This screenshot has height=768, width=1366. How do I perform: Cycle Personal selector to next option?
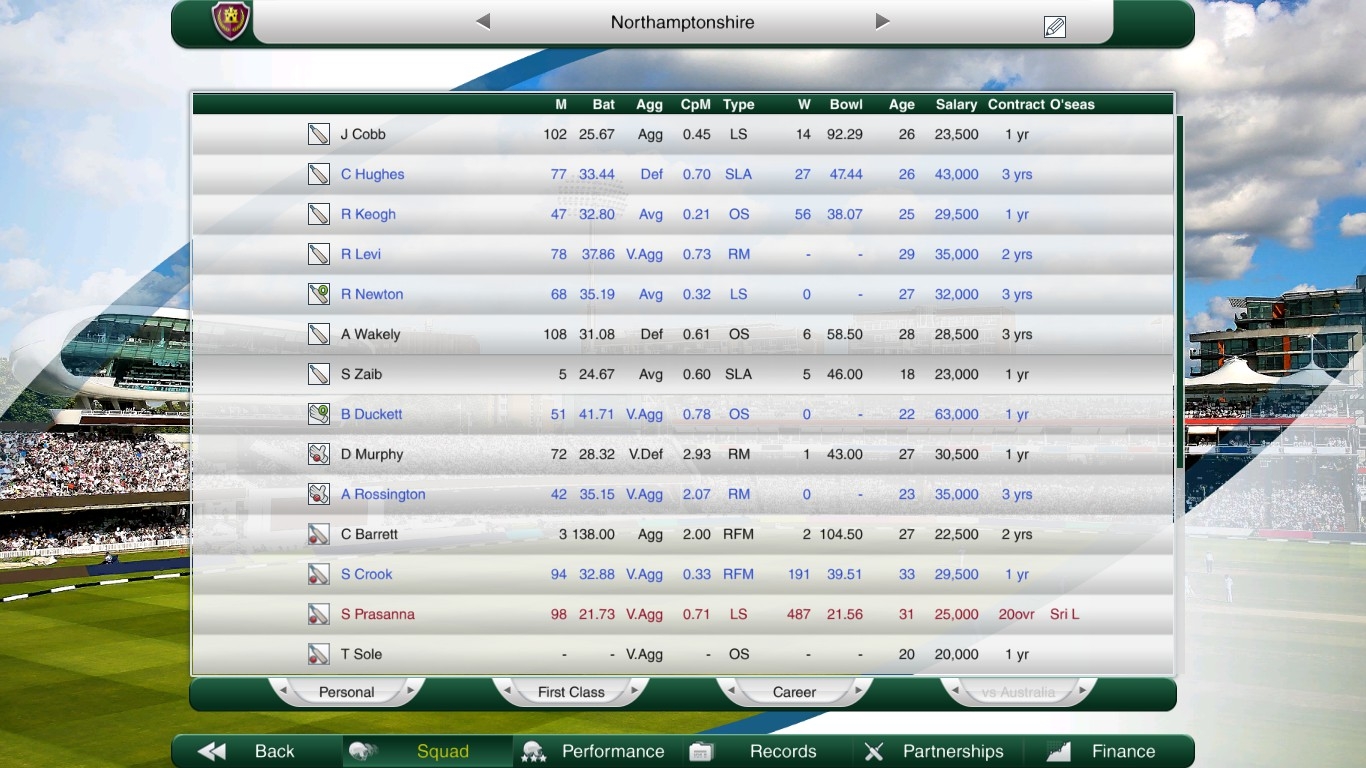[x=410, y=691]
